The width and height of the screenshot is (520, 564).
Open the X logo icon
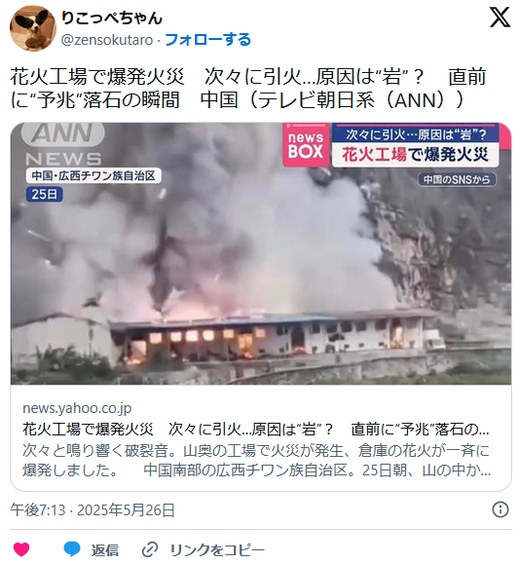[x=500, y=17]
